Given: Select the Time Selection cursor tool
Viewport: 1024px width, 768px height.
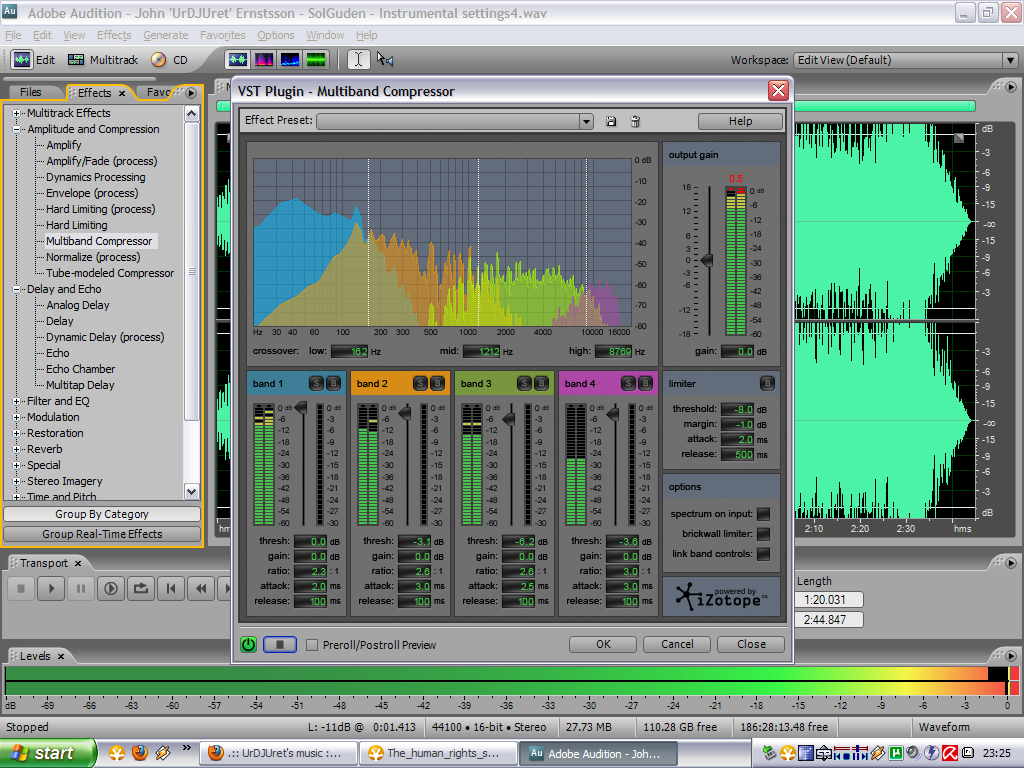Looking at the screenshot, I should [358, 60].
